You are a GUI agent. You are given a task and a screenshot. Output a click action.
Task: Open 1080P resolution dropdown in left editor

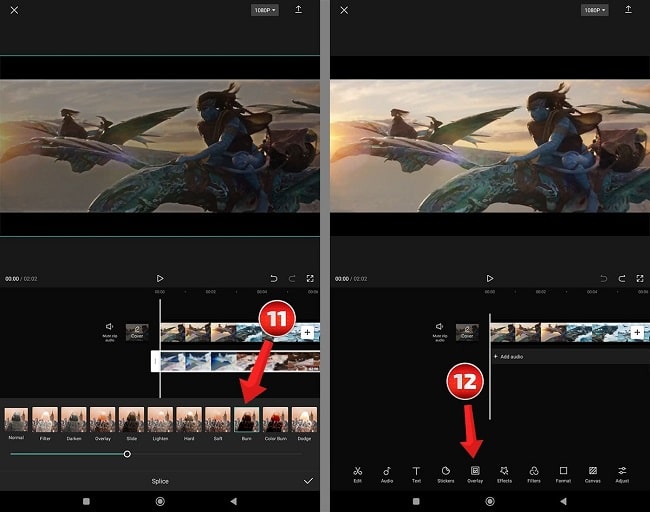(265, 10)
